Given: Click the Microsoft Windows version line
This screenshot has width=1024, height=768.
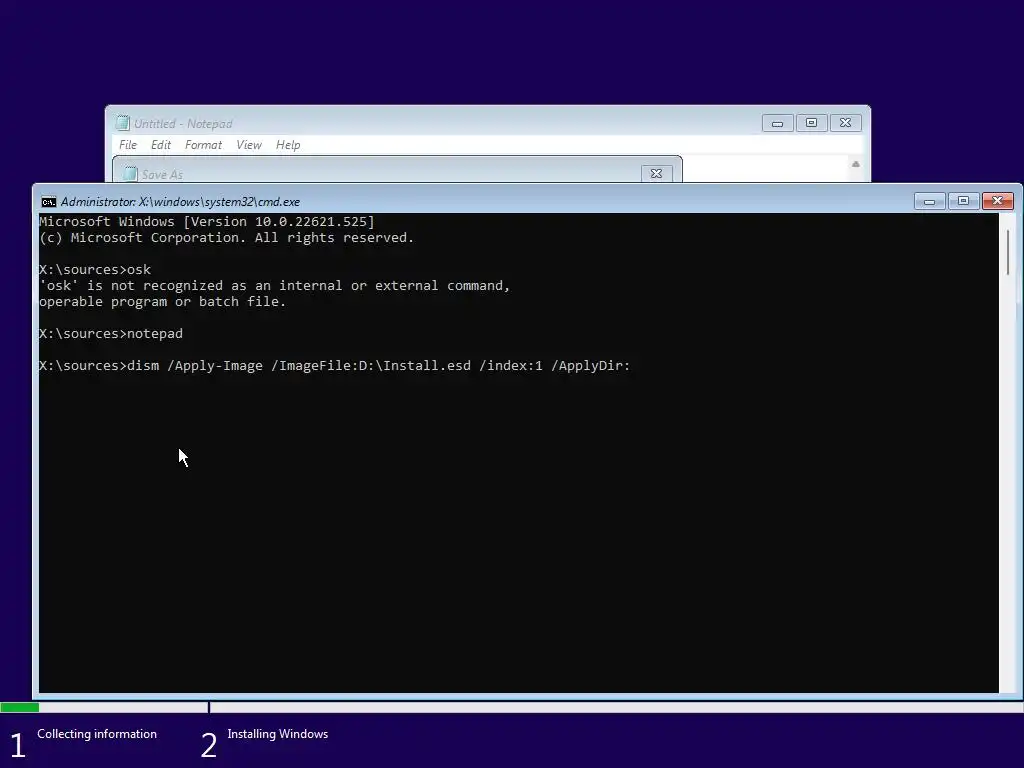Looking at the screenshot, I should pyautogui.click(x=207, y=222).
